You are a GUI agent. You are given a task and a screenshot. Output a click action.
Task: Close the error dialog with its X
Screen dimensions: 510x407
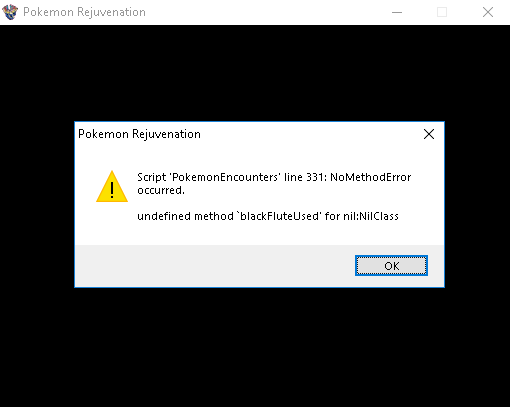429,134
